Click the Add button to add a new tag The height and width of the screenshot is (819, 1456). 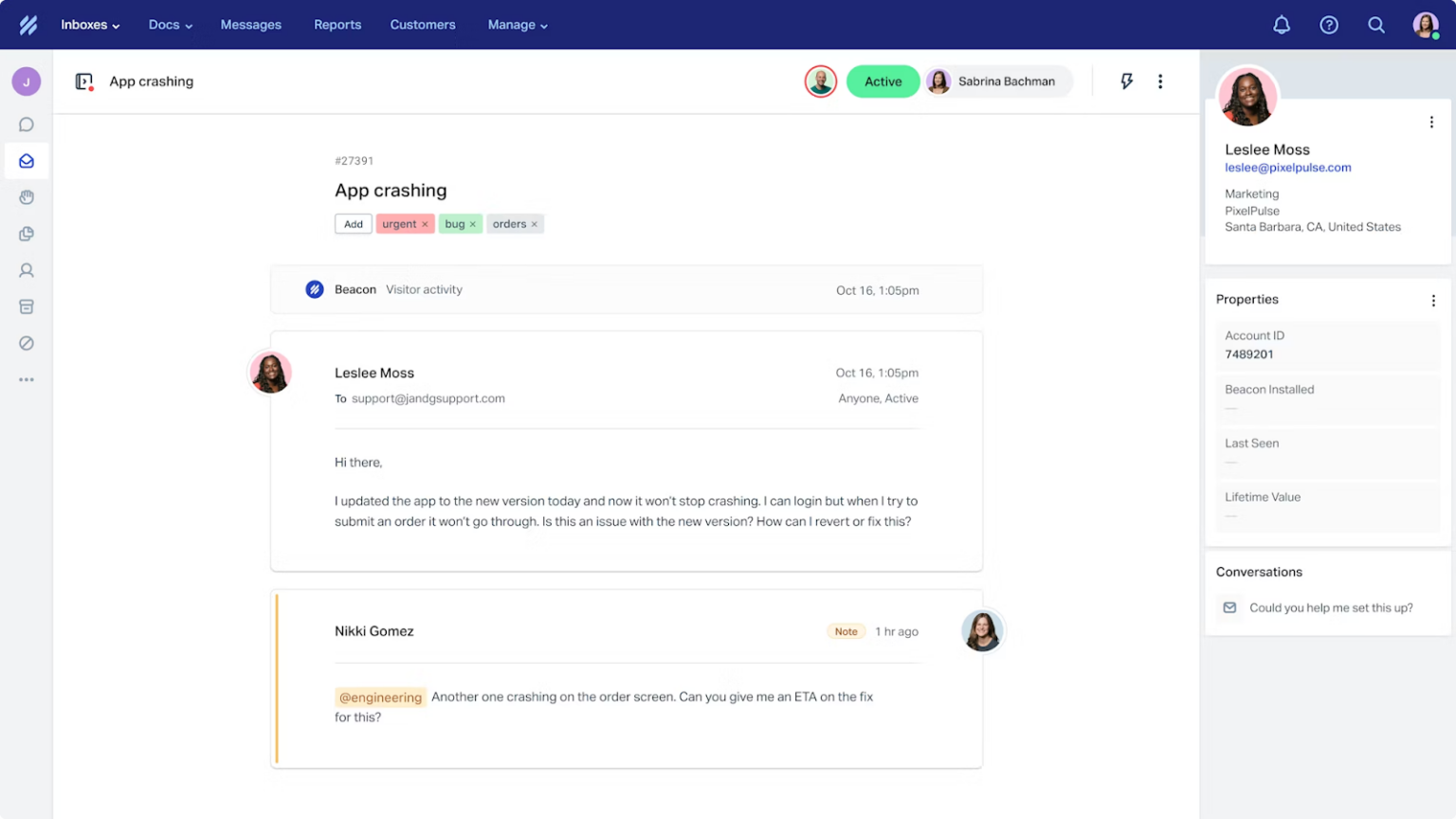click(x=353, y=224)
